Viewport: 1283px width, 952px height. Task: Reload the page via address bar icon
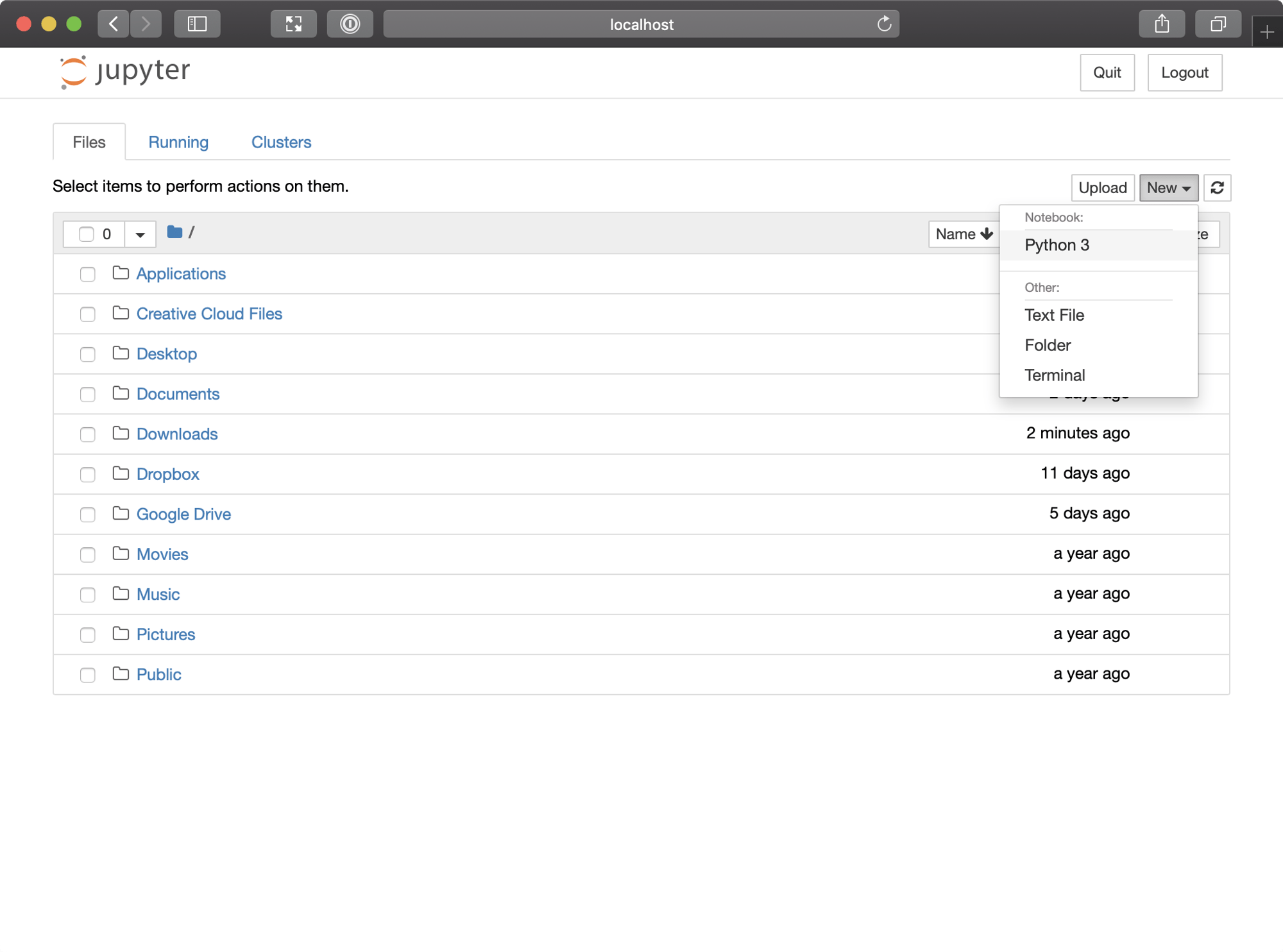(x=883, y=24)
